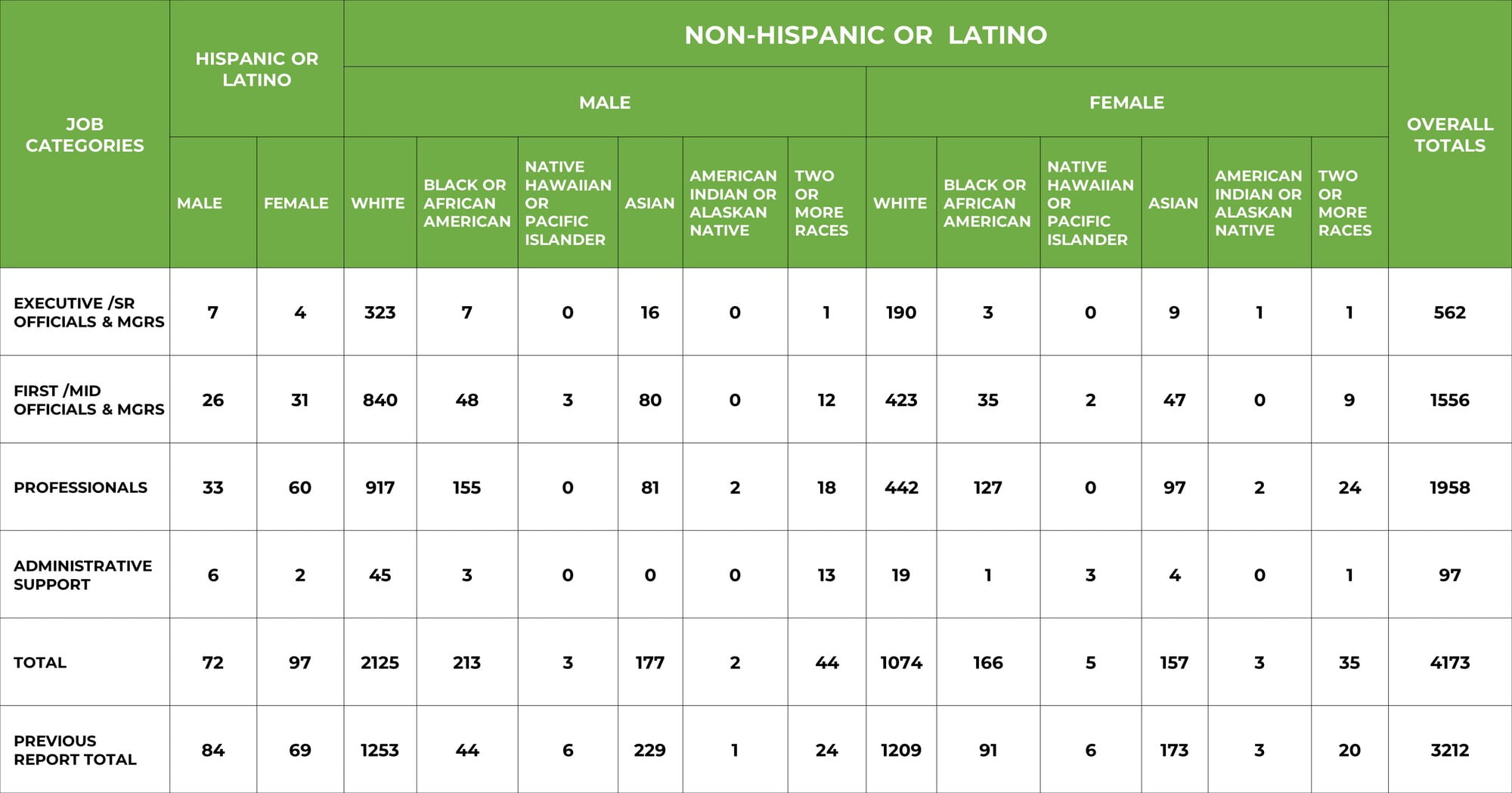The image size is (1512, 793).
Task: Click the value 229 in Previous Report row
Action: coord(649,750)
